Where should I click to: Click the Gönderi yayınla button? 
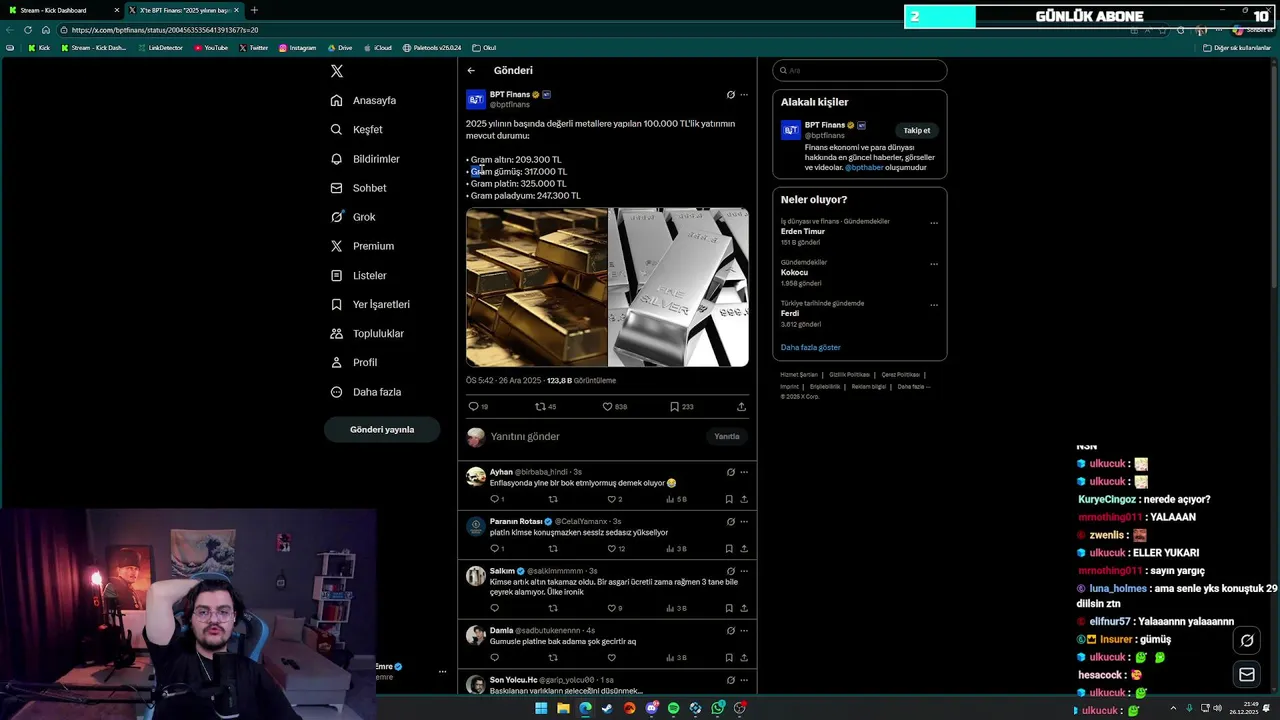(x=382, y=429)
